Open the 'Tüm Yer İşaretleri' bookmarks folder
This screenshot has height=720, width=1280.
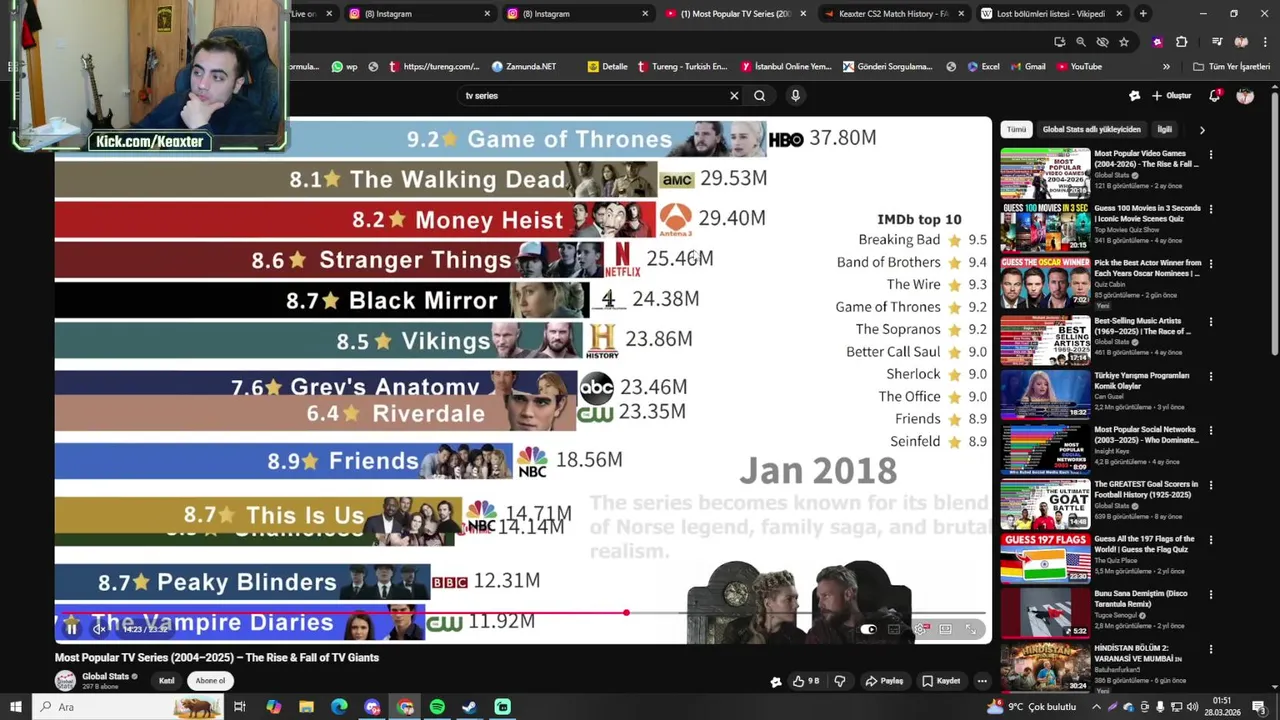(x=1232, y=67)
